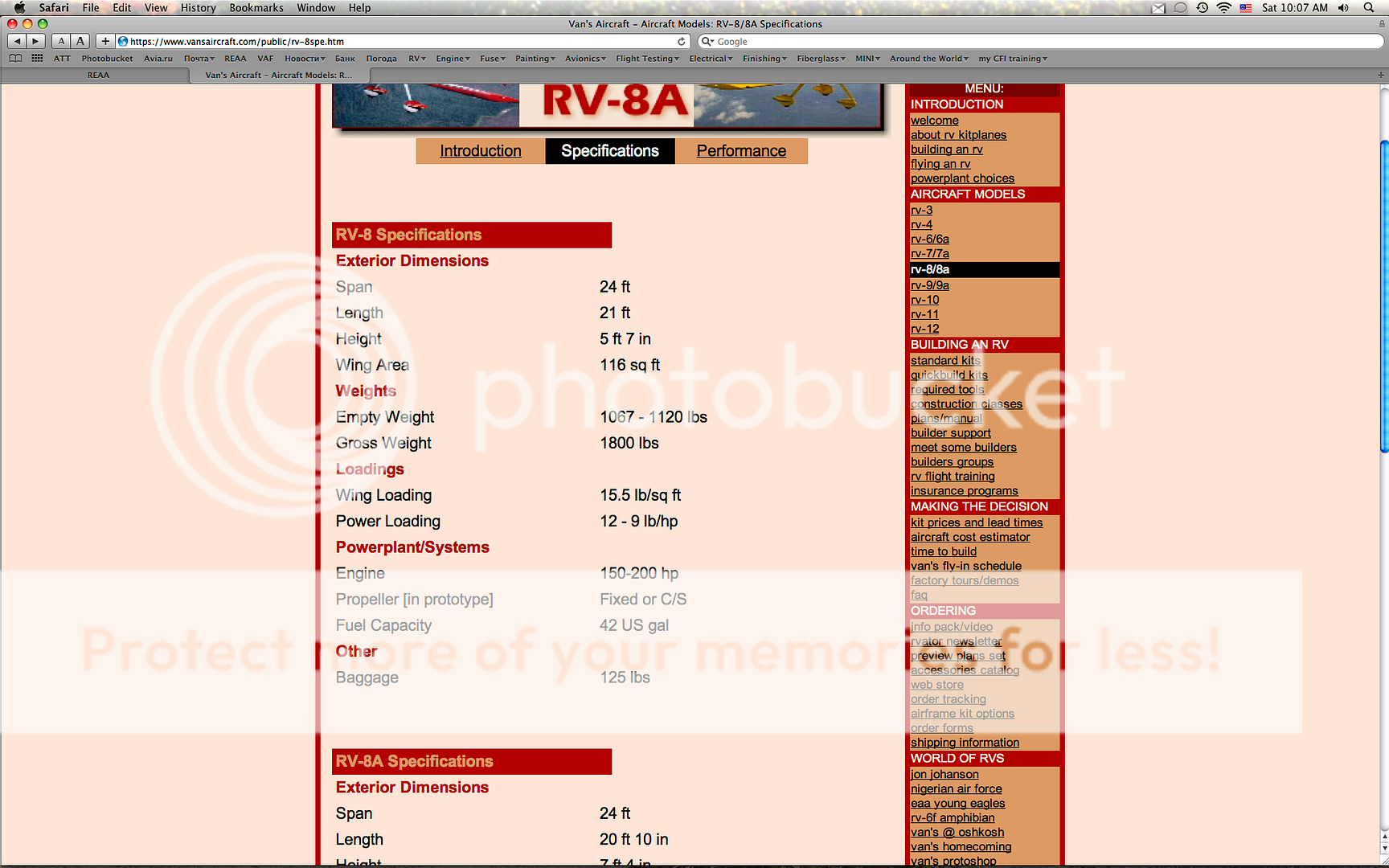Image resolution: width=1389 pixels, height=868 pixels.
Task: Open the builder support link
Action: click(951, 433)
